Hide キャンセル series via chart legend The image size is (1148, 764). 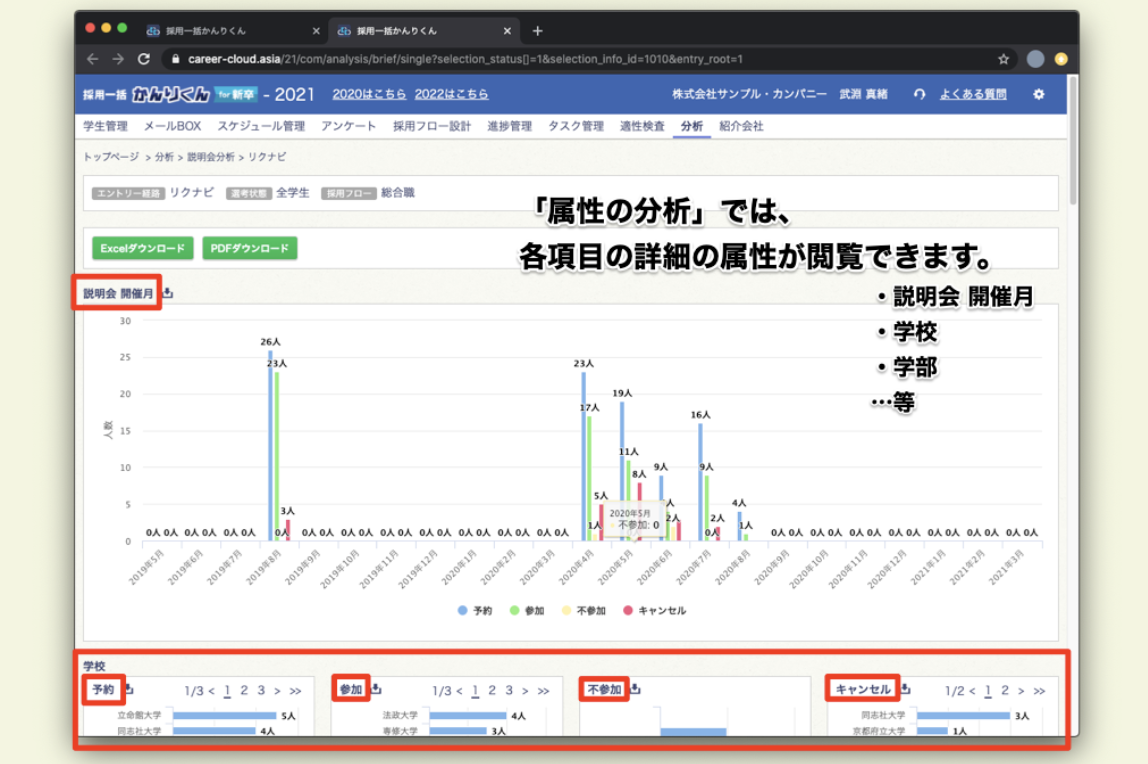point(655,610)
